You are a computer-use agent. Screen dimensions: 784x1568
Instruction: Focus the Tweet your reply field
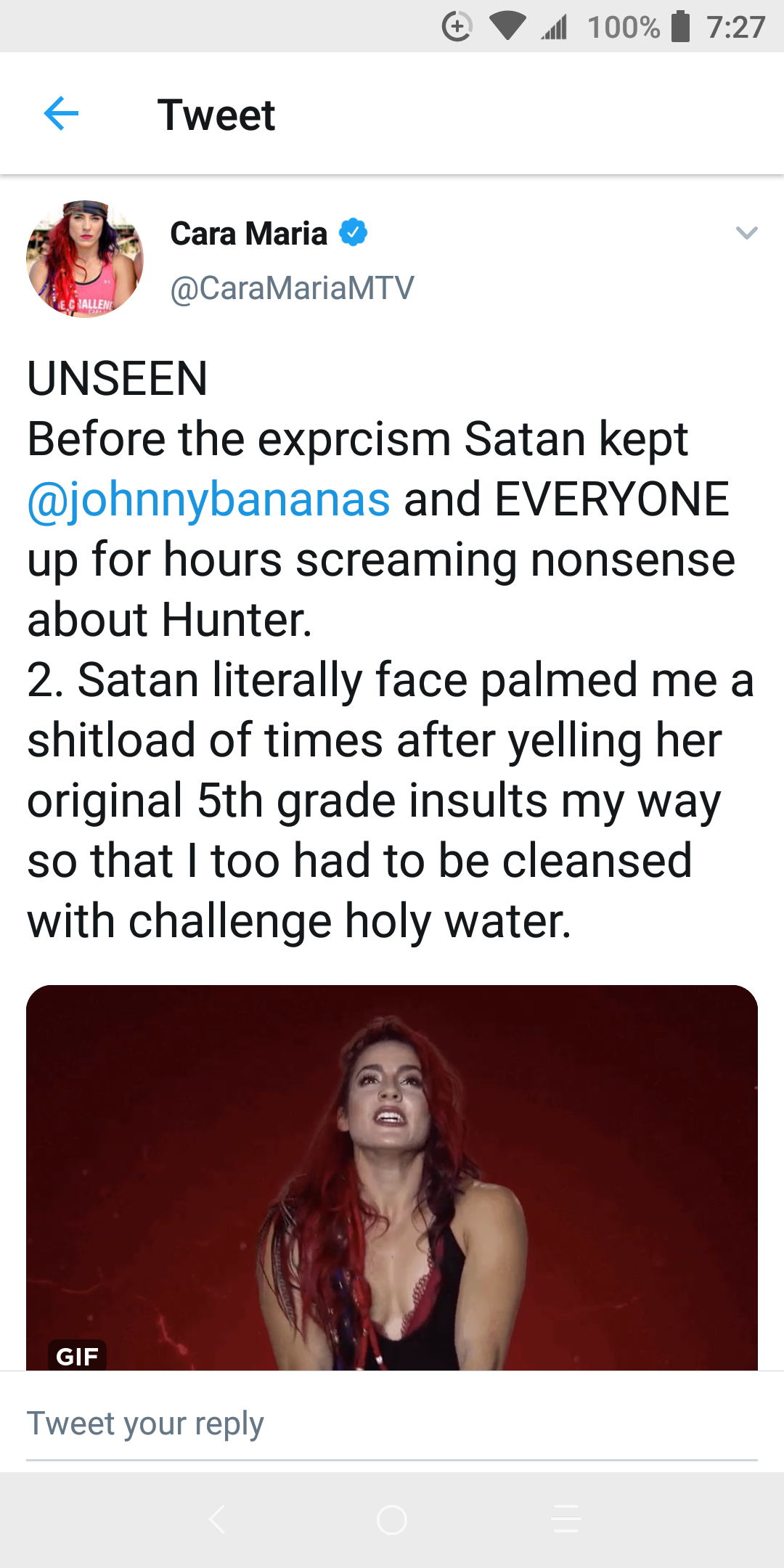[392, 1424]
